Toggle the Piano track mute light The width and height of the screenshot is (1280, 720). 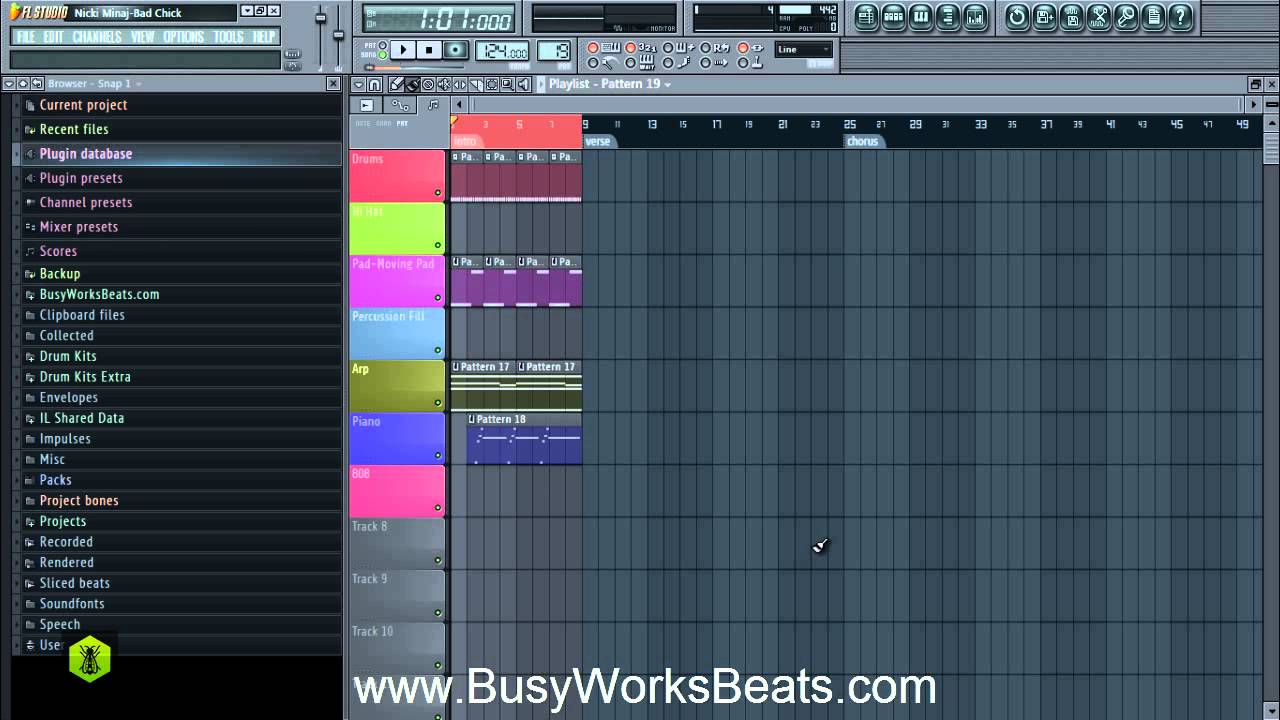(437, 456)
